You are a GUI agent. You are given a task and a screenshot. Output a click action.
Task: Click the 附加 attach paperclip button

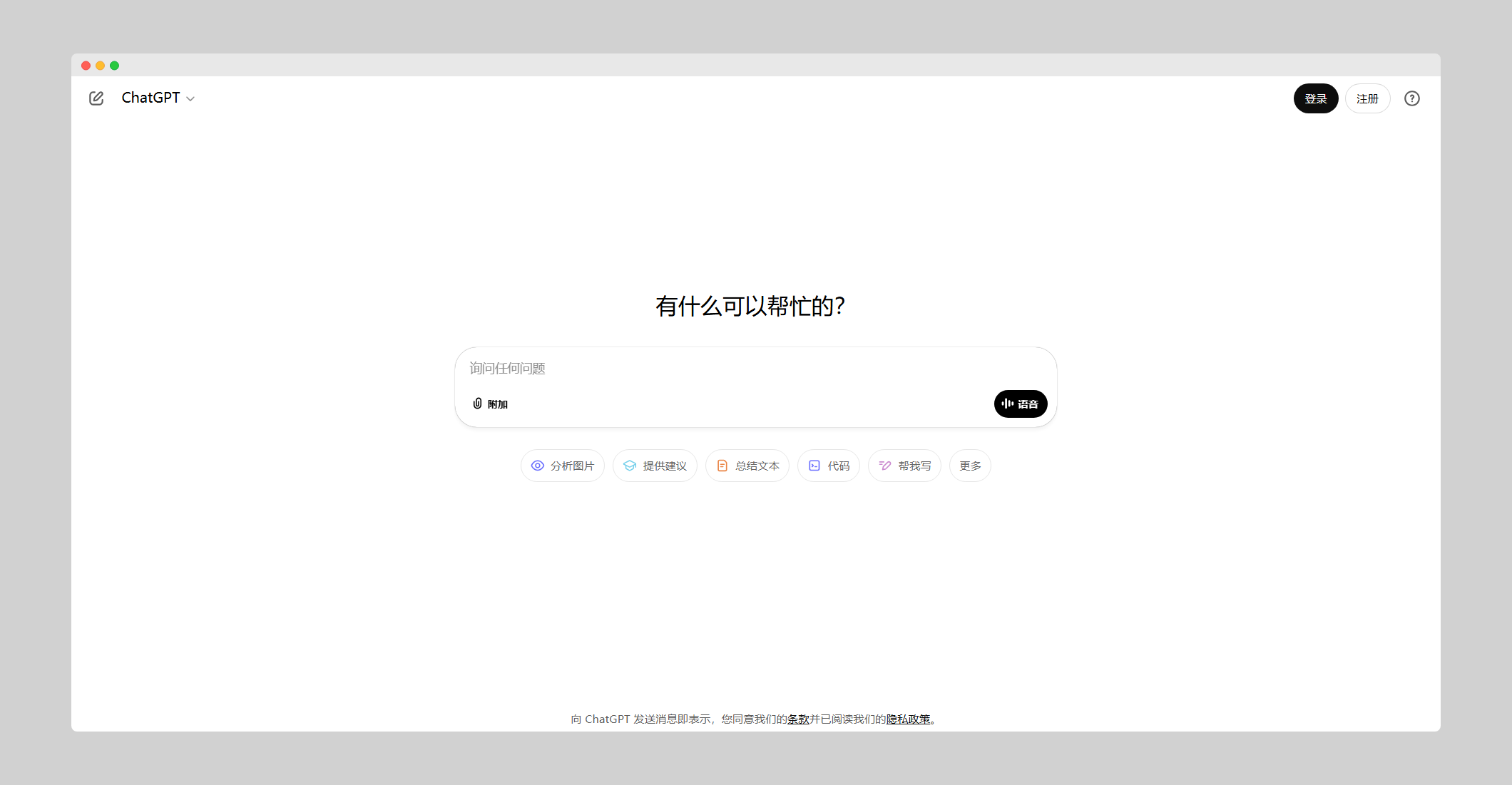click(x=490, y=404)
